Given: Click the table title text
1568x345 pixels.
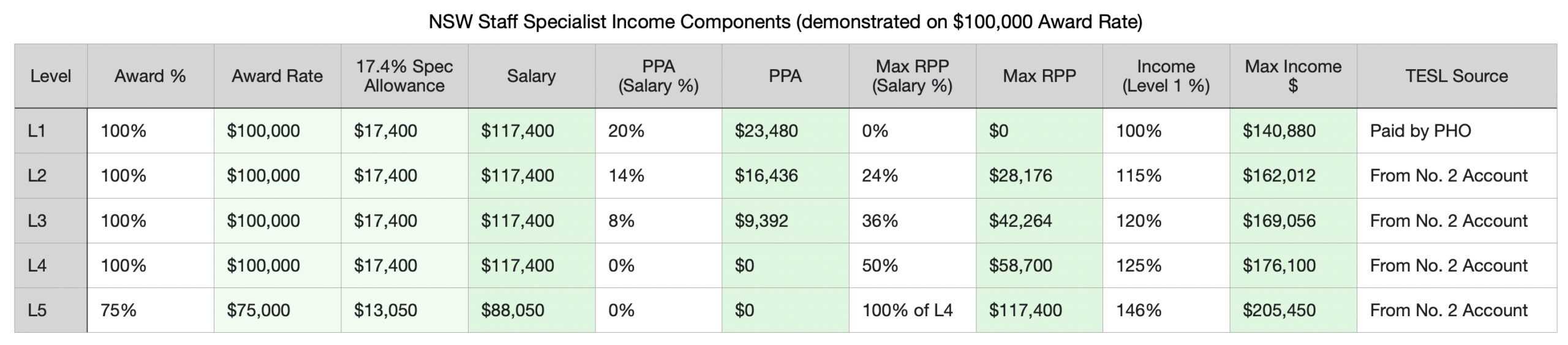Looking at the screenshot, I should (x=785, y=22).
